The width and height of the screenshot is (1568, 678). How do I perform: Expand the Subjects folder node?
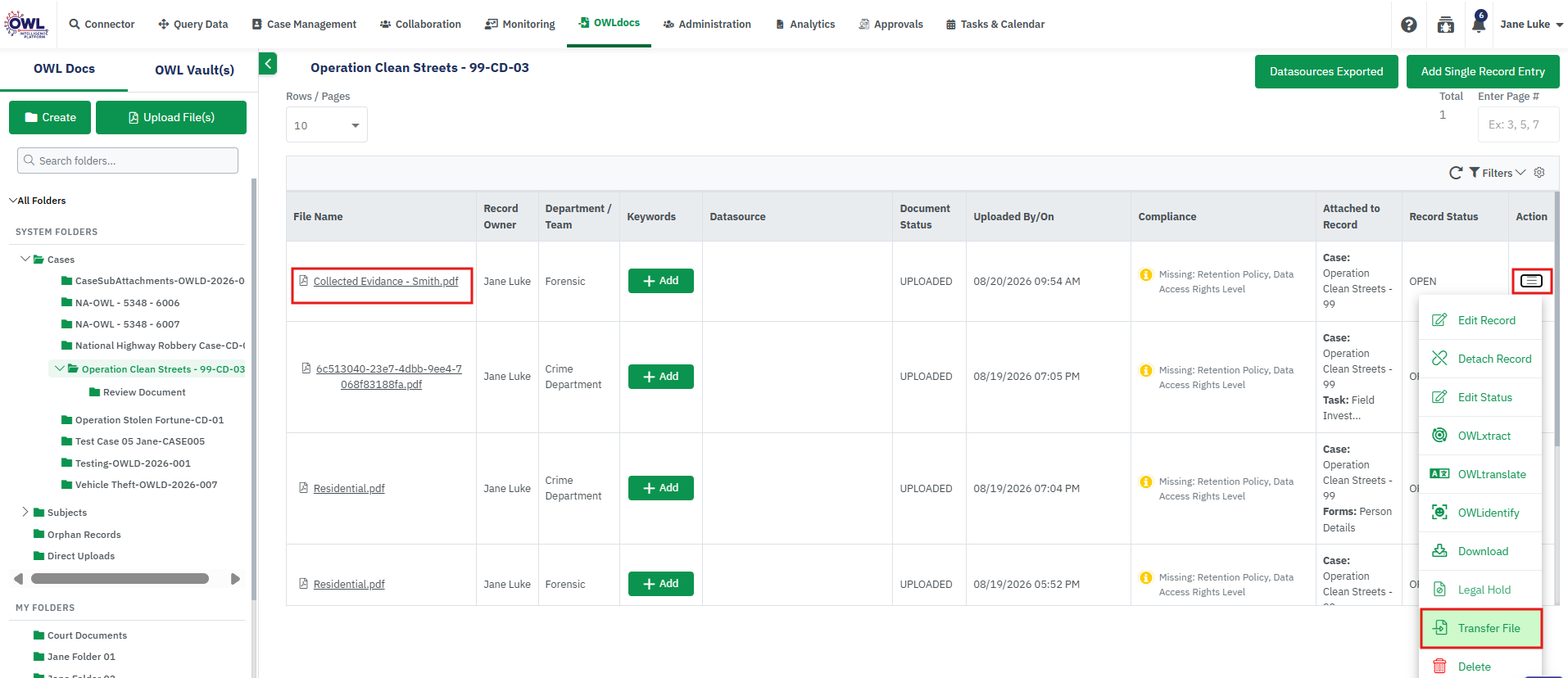click(25, 512)
